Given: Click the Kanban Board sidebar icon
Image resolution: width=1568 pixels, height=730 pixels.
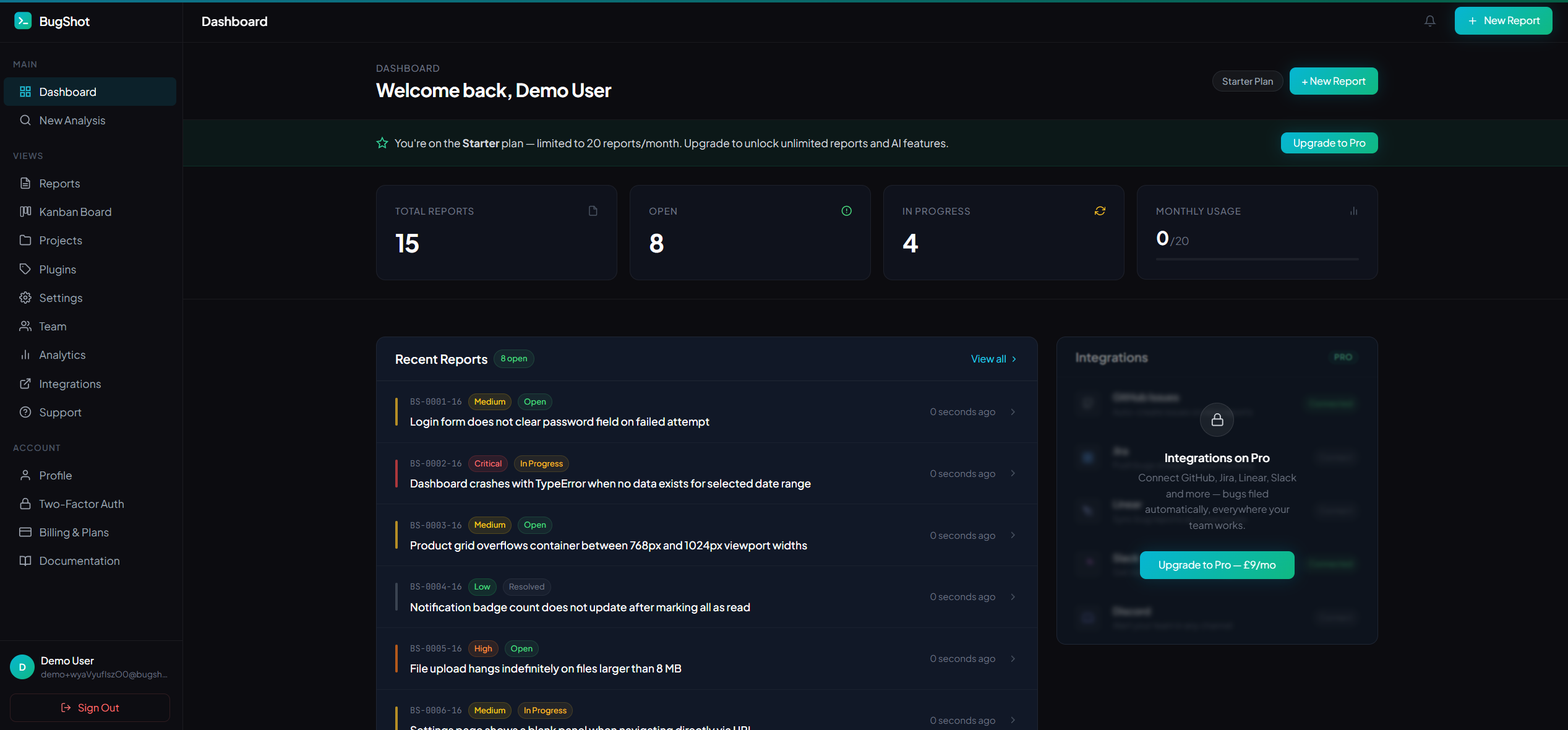Looking at the screenshot, I should point(25,212).
